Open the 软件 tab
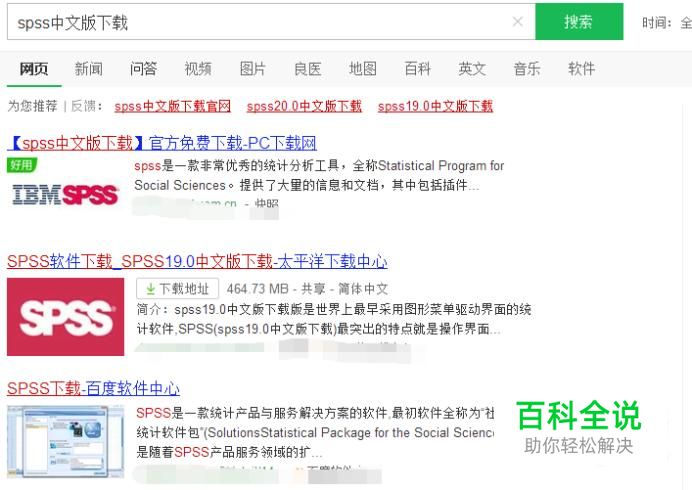The image size is (692, 490). tap(582, 69)
